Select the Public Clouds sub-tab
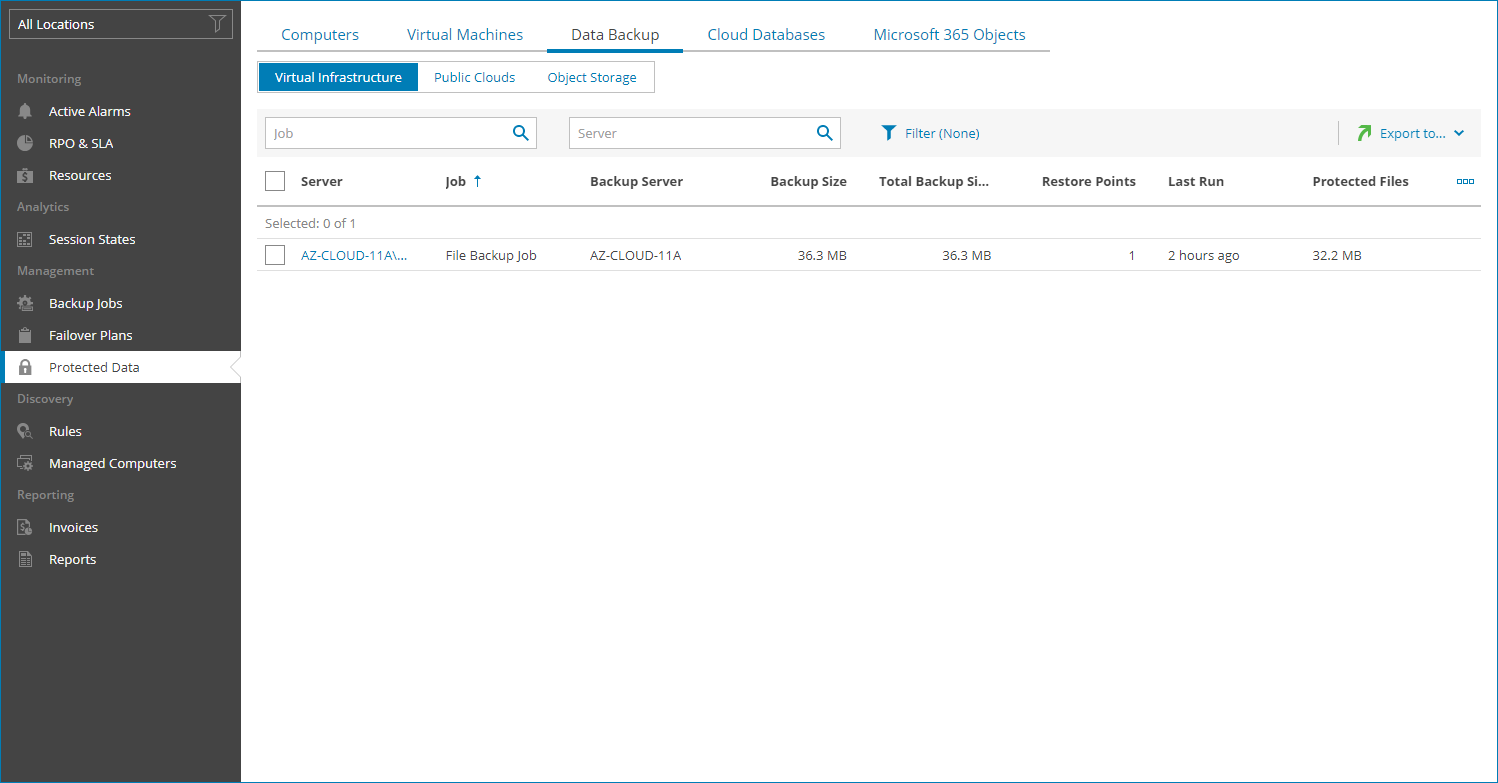Screen dimensions: 1498x783 point(475,77)
